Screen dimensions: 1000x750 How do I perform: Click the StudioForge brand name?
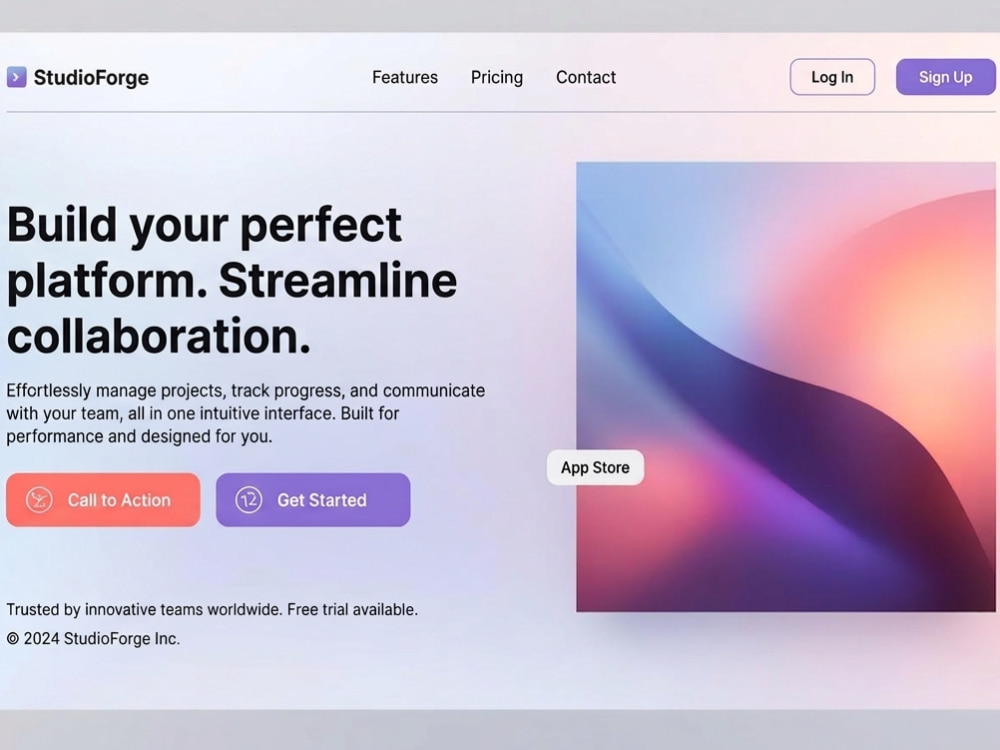91,78
